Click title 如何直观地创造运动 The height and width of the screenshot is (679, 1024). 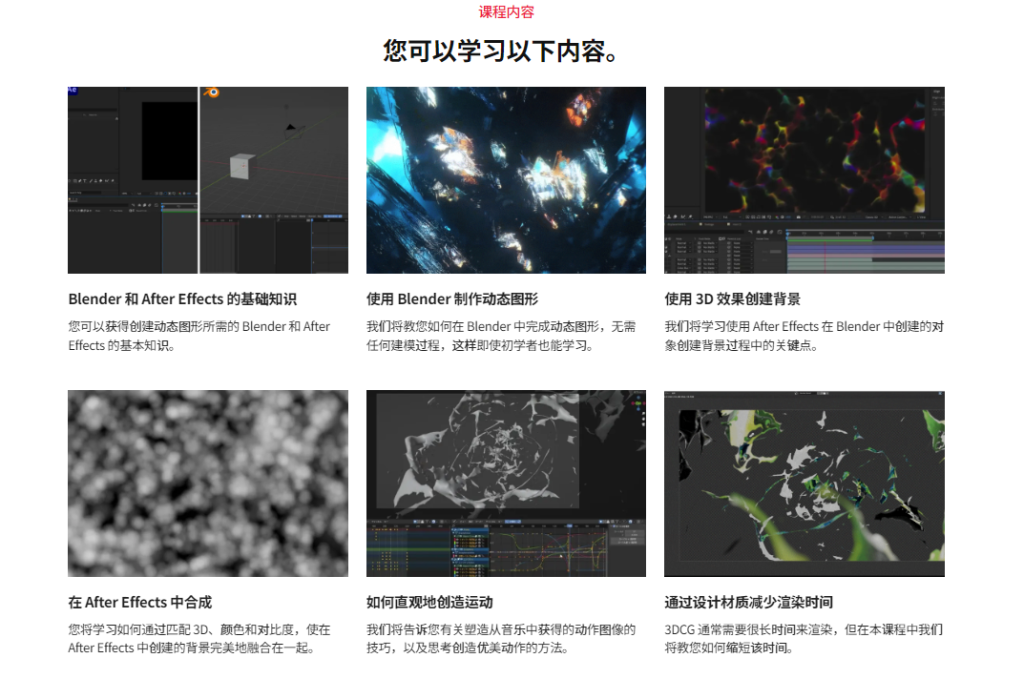430,602
